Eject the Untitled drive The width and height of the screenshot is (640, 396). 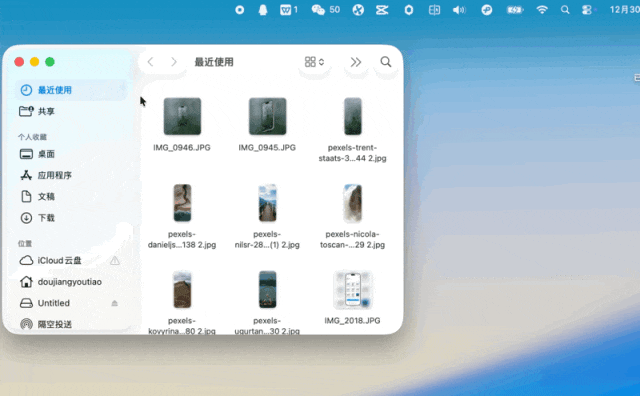115,303
